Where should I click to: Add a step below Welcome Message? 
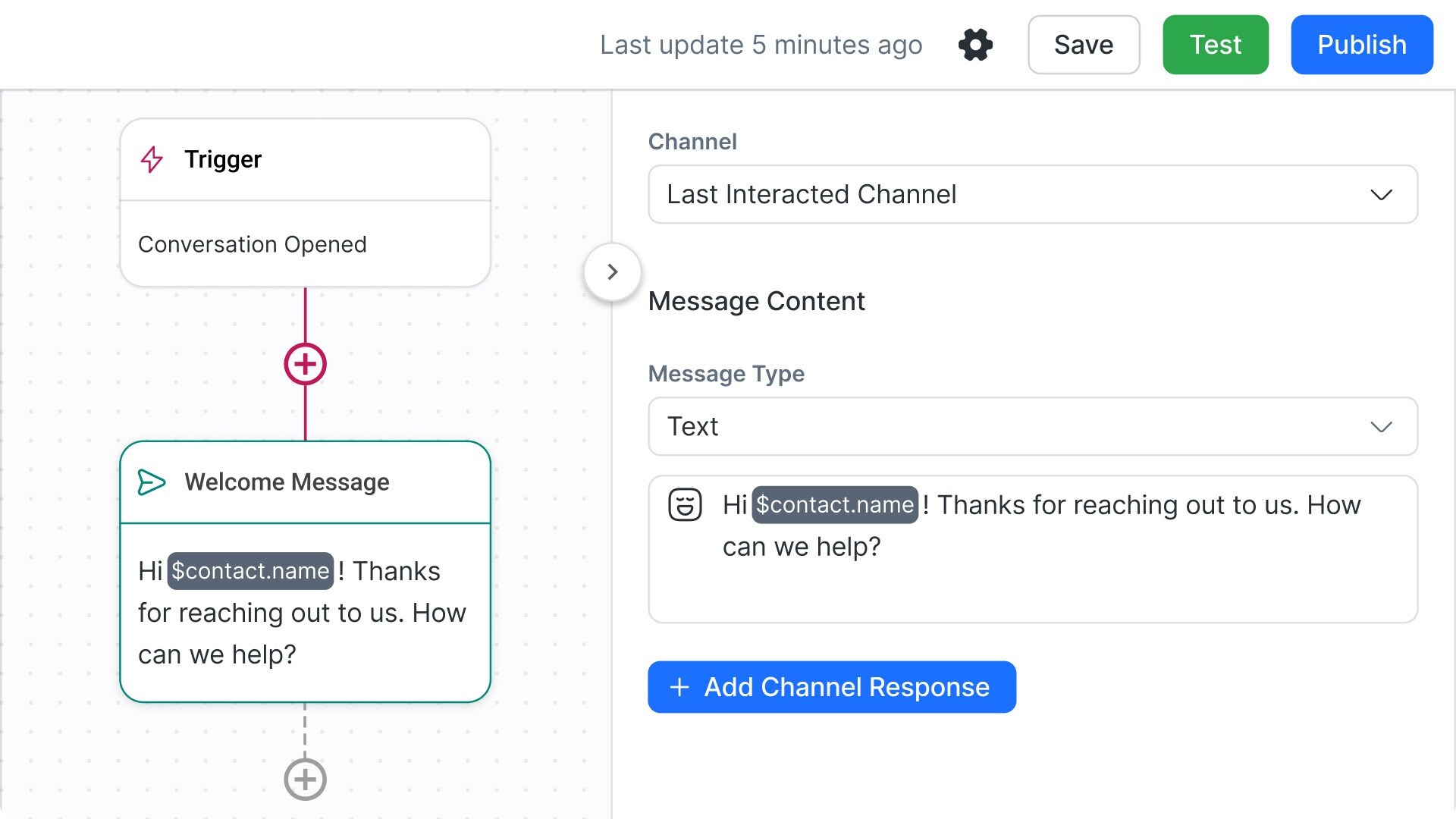tap(305, 779)
